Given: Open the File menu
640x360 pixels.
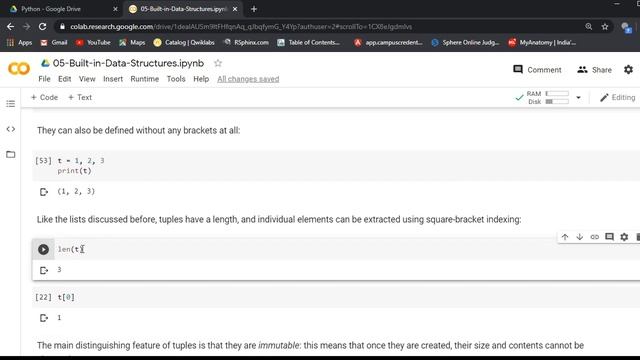Looking at the screenshot, I should [44, 79].
